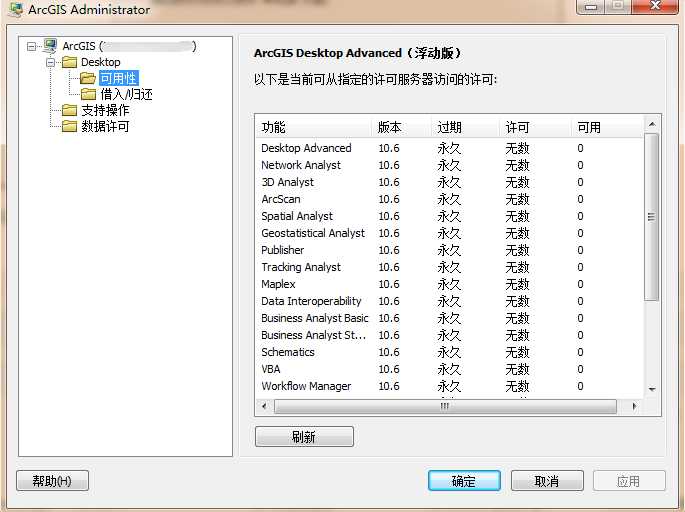Select the Business Analyst Basic row
The image size is (685, 512).
(x=450, y=318)
